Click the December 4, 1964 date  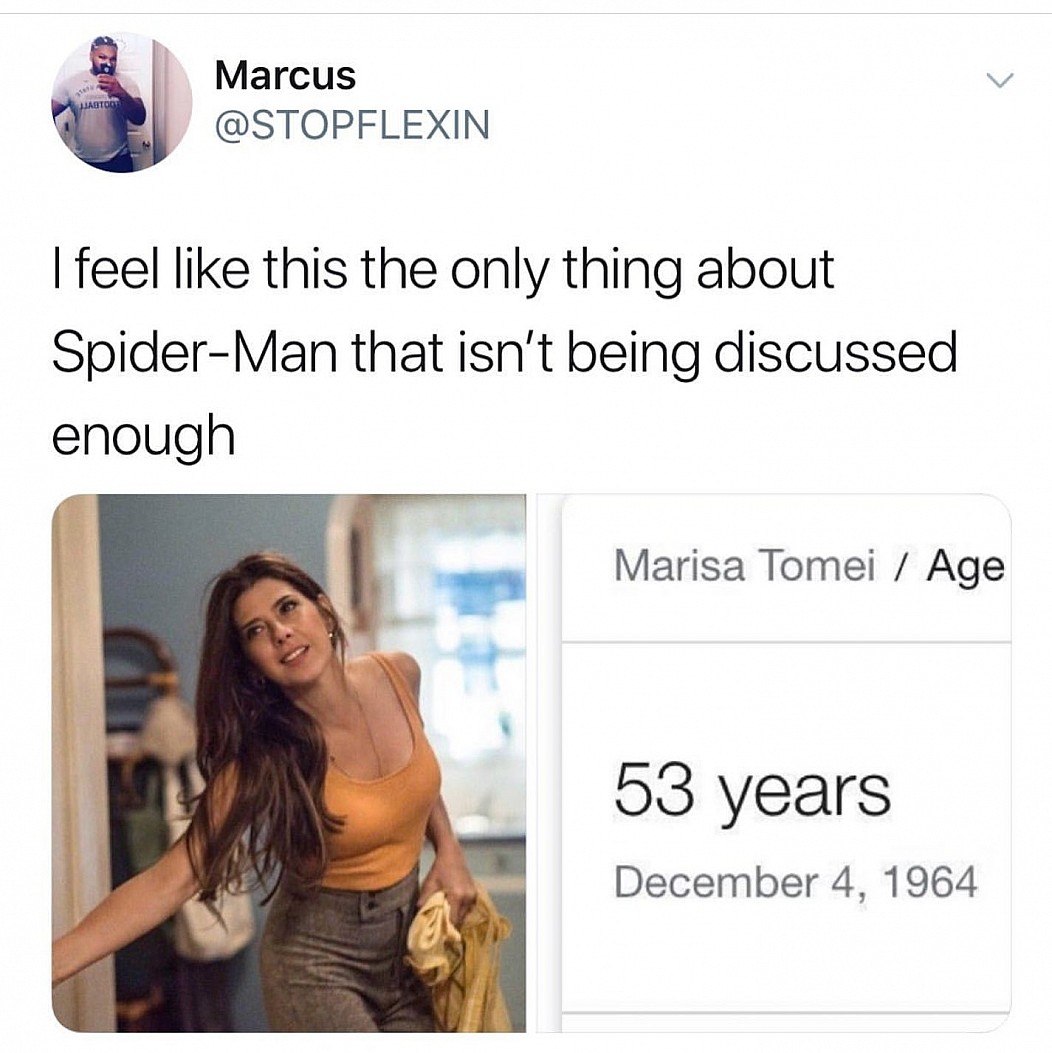[796, 882]
